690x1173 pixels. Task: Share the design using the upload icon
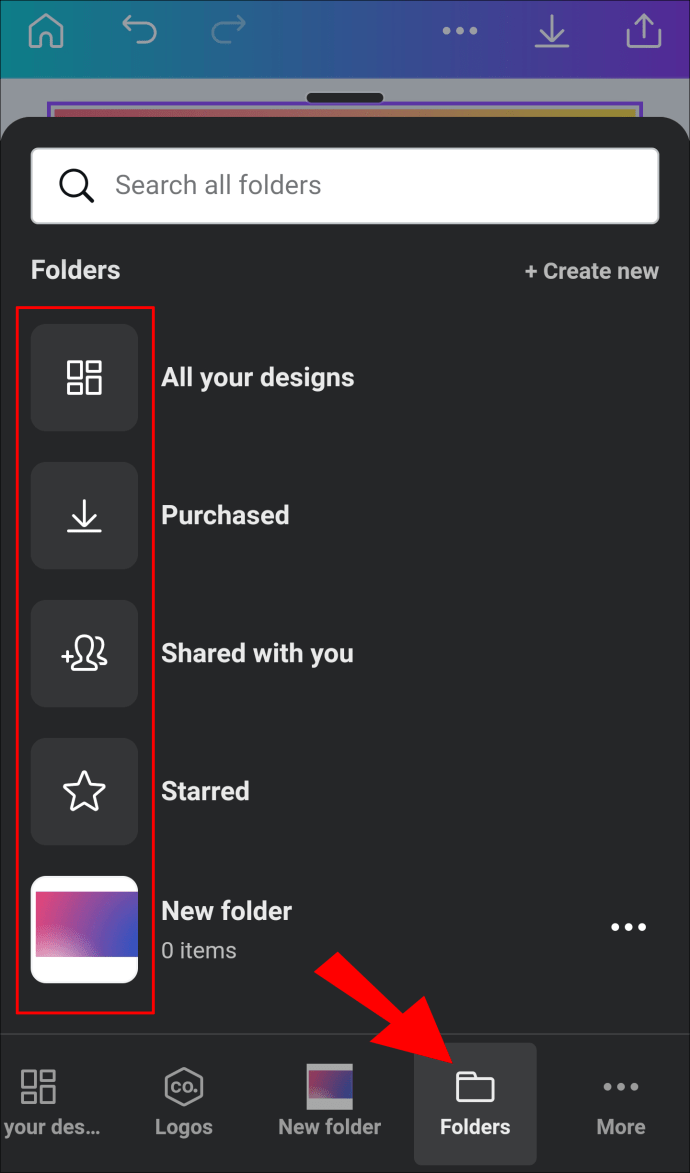(x=644, y=31)
